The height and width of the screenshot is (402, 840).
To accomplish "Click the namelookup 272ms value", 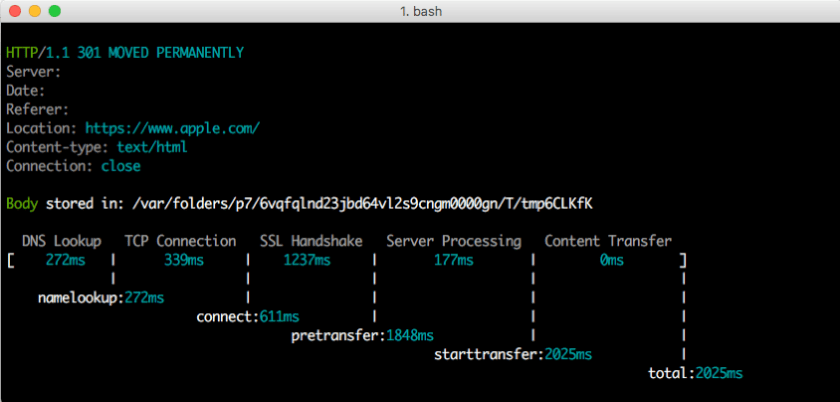I will click(x=142, y=298).
